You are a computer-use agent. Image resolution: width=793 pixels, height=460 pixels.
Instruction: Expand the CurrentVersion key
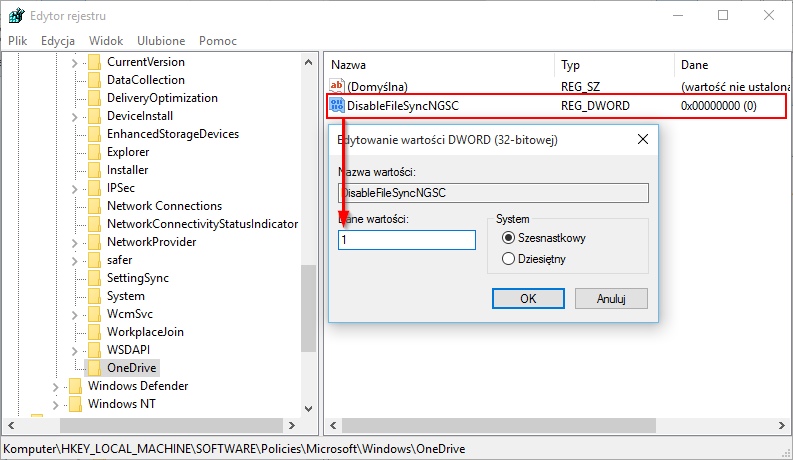(x=74, y=63)
